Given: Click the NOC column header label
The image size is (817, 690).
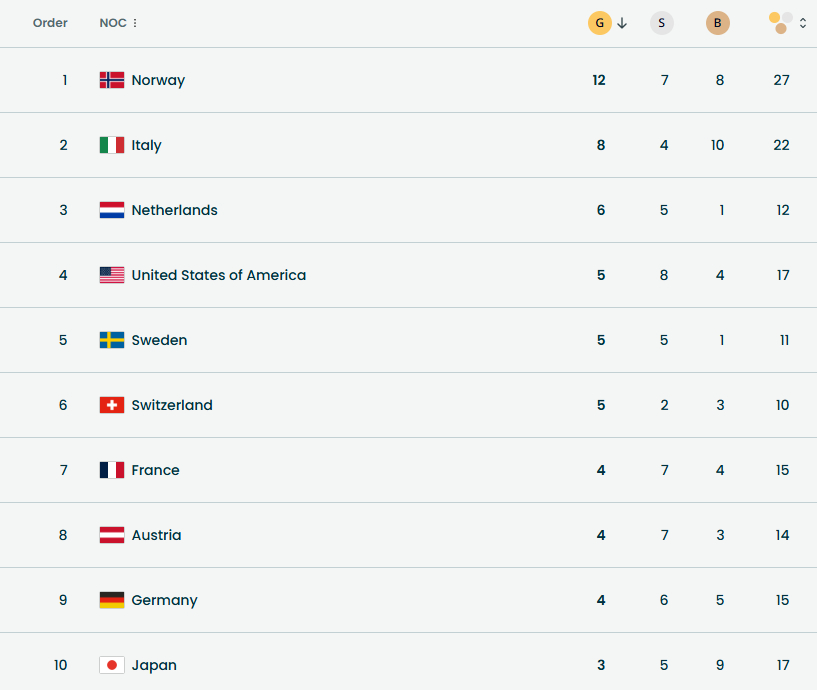Looking at the screenshot, I should pyautogui.click(x=112, y=23).
